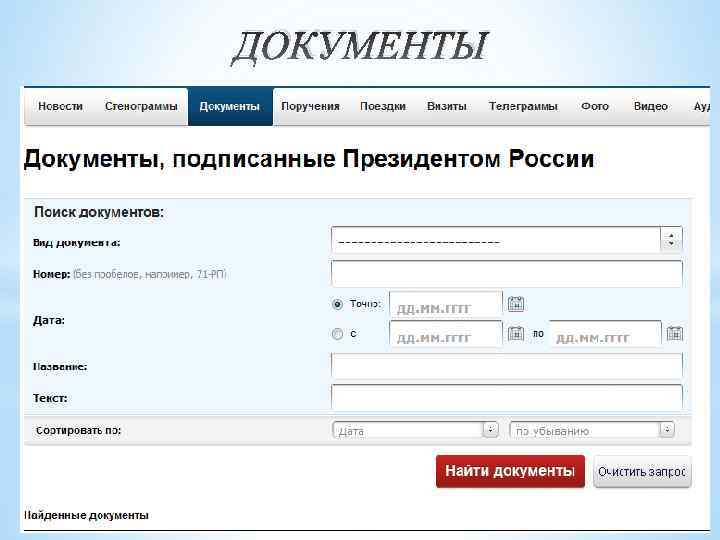Image resolution: width=720 pixels, height=540 pixels.
Task: Click the 'Найденные документы' label
Action: coord(86,515)
